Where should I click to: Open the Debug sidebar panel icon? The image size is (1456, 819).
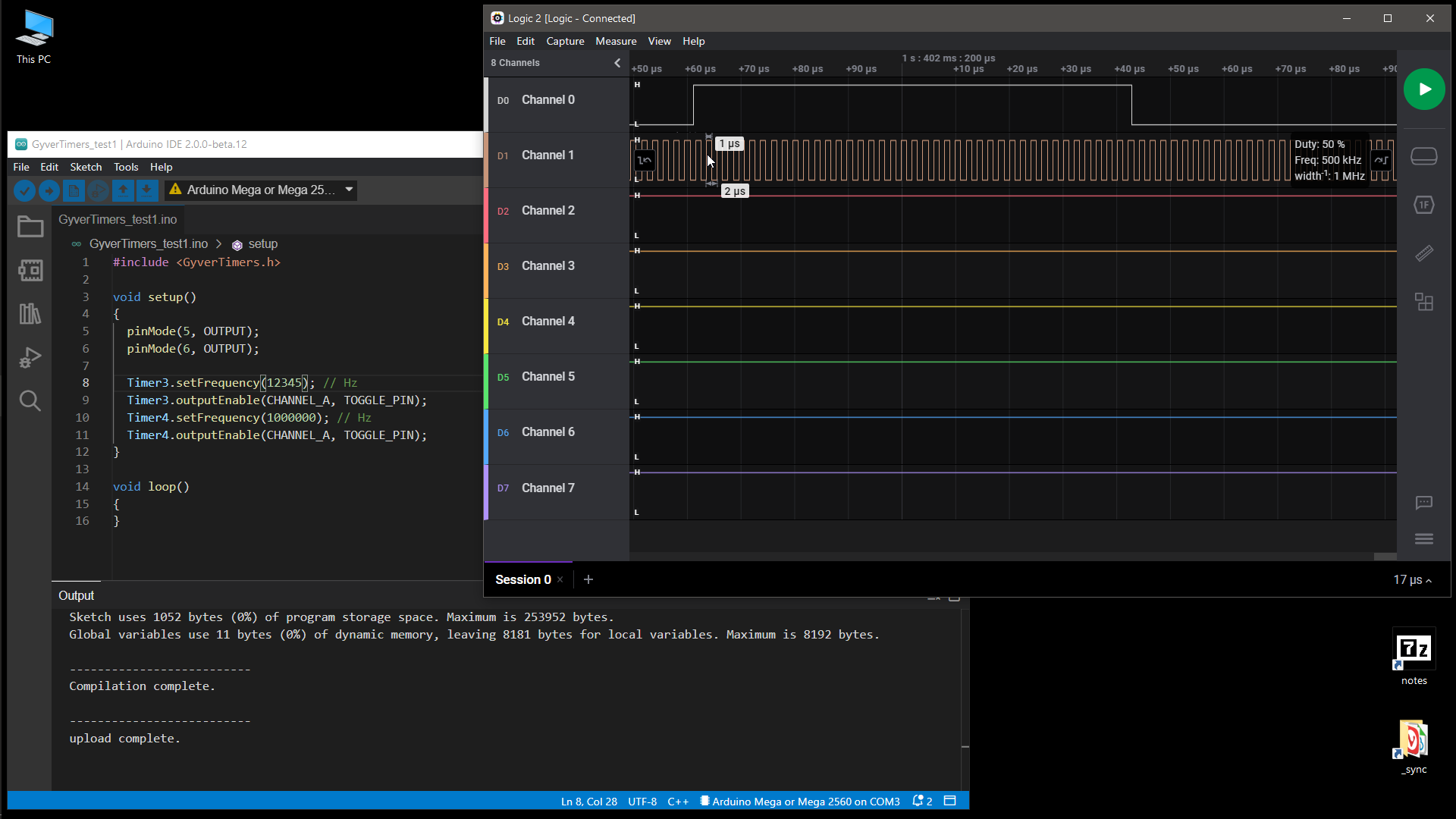tap(30, 357)
